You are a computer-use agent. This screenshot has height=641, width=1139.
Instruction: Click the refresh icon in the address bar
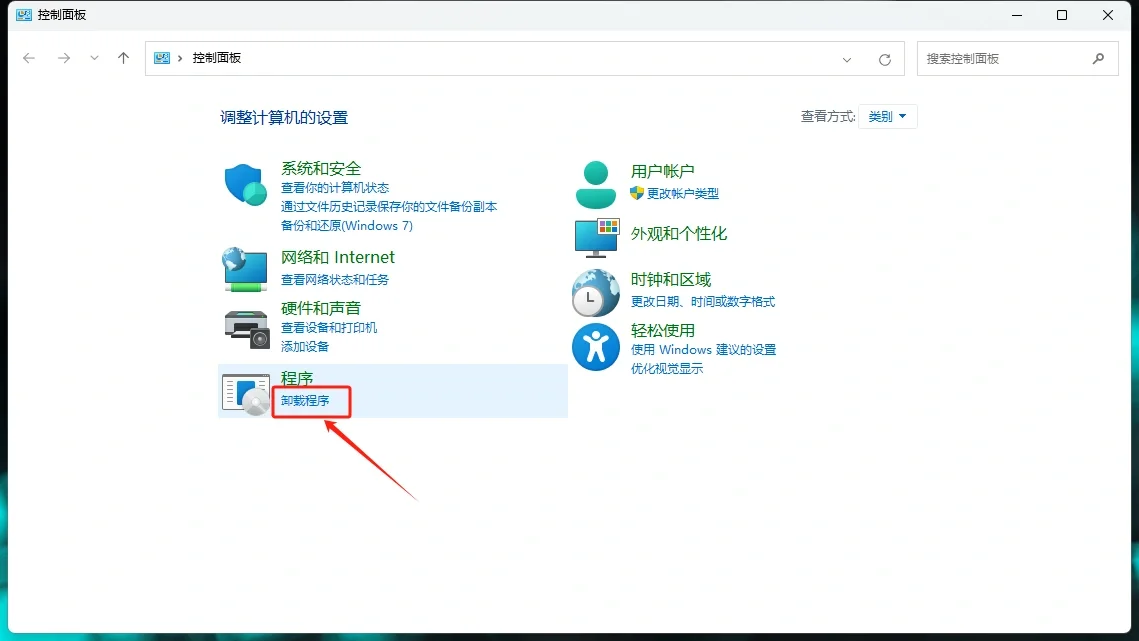(884, 58)
